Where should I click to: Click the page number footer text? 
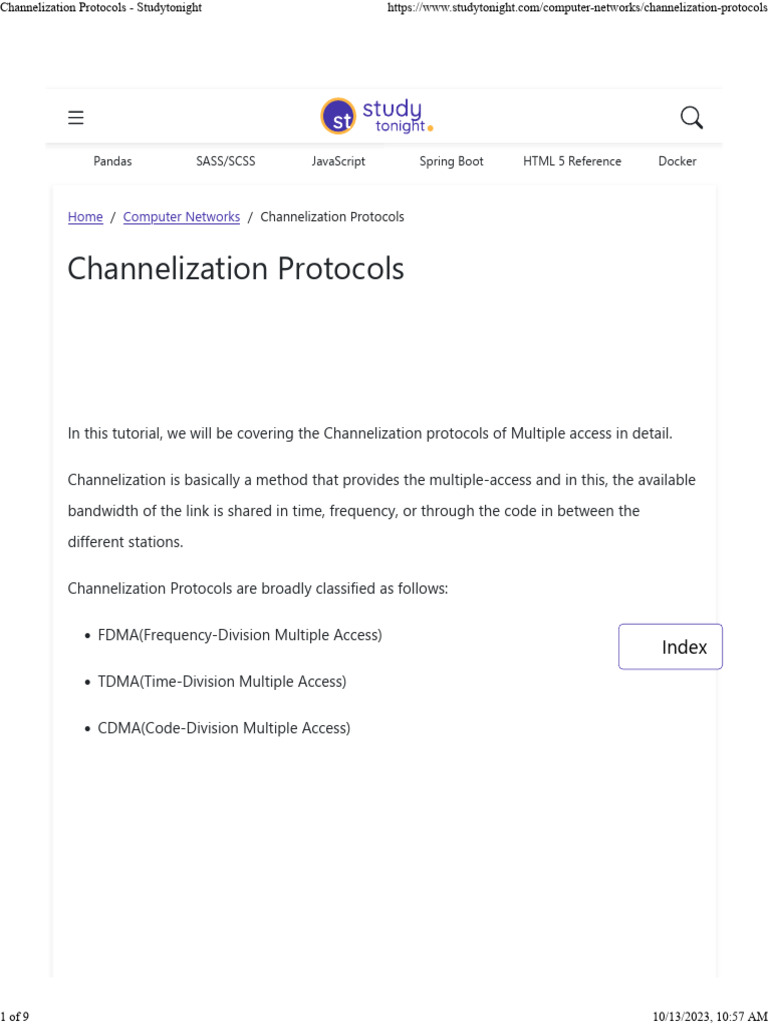pyautogui.click(x=15, y=1017)
